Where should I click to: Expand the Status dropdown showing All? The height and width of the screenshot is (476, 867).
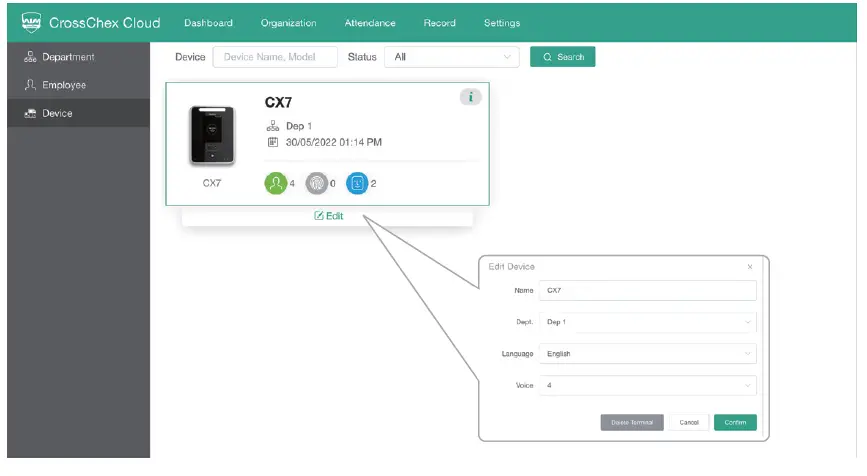(452, 57)
